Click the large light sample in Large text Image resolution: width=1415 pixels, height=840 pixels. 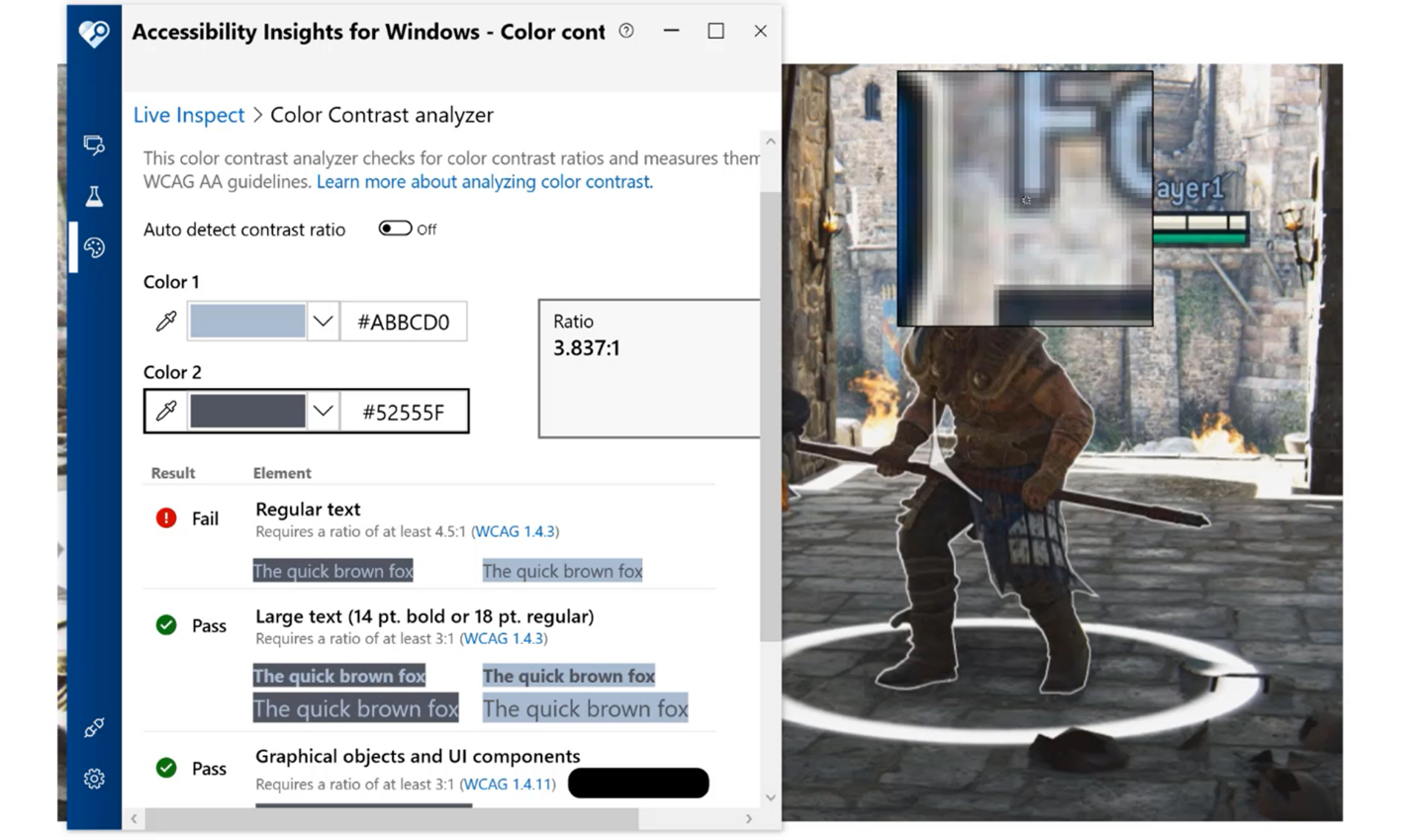click(585, 708)
